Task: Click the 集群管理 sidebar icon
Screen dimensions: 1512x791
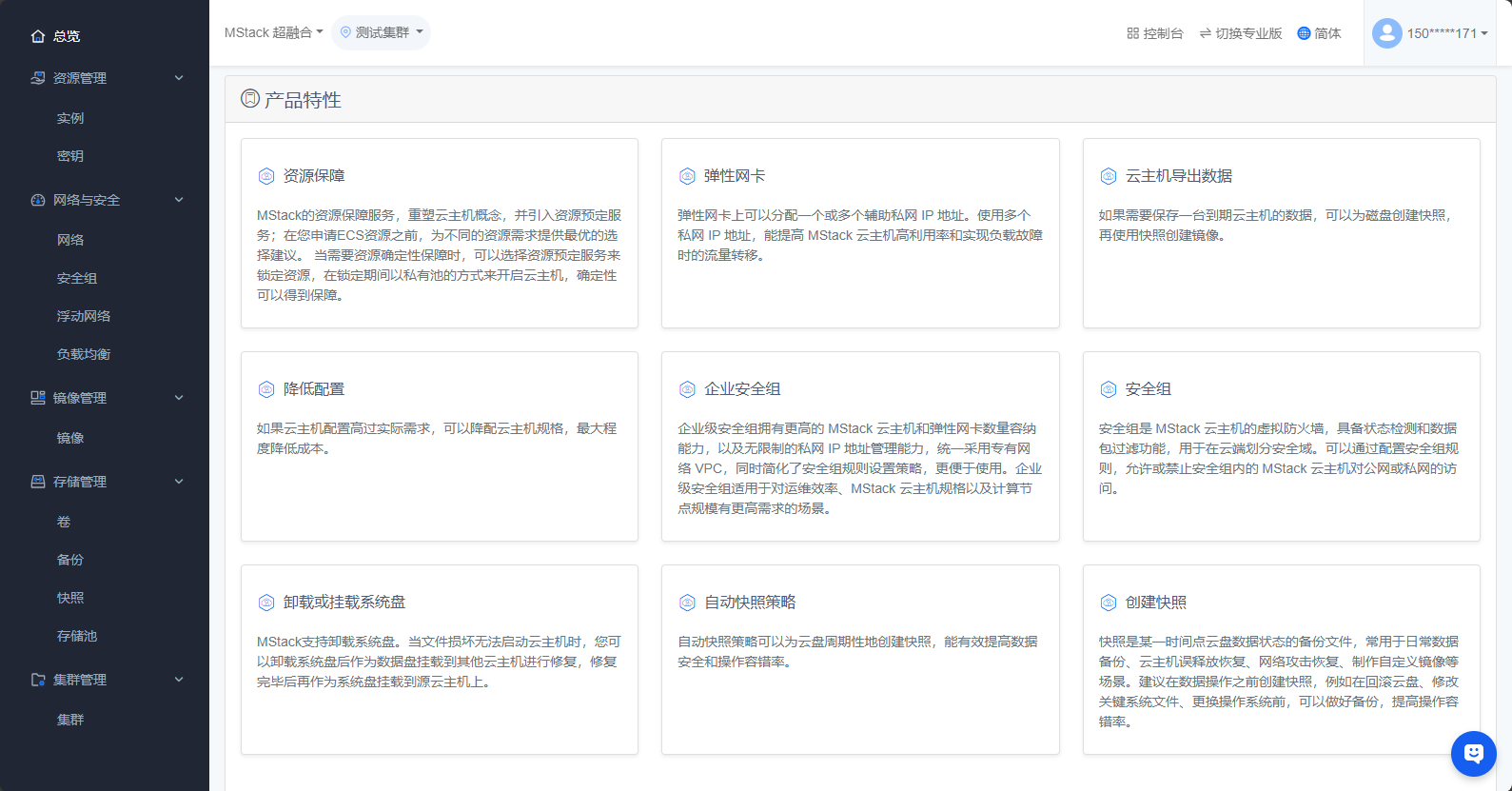Action: 38,680
